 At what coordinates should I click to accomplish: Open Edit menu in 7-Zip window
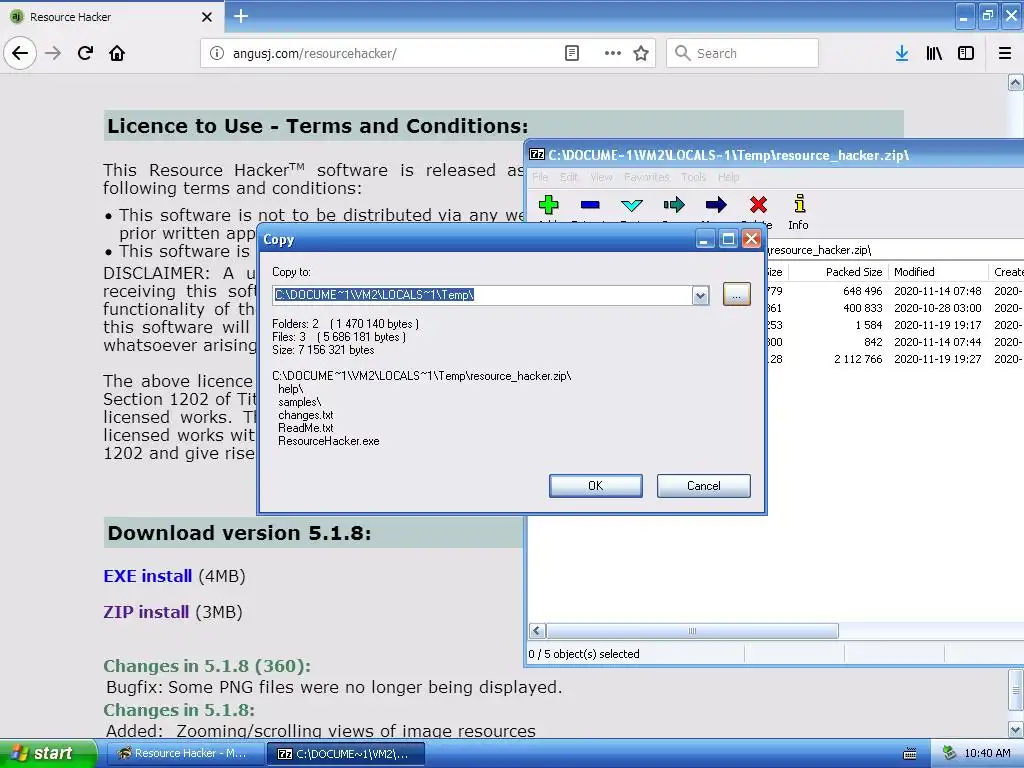[569, 177]
